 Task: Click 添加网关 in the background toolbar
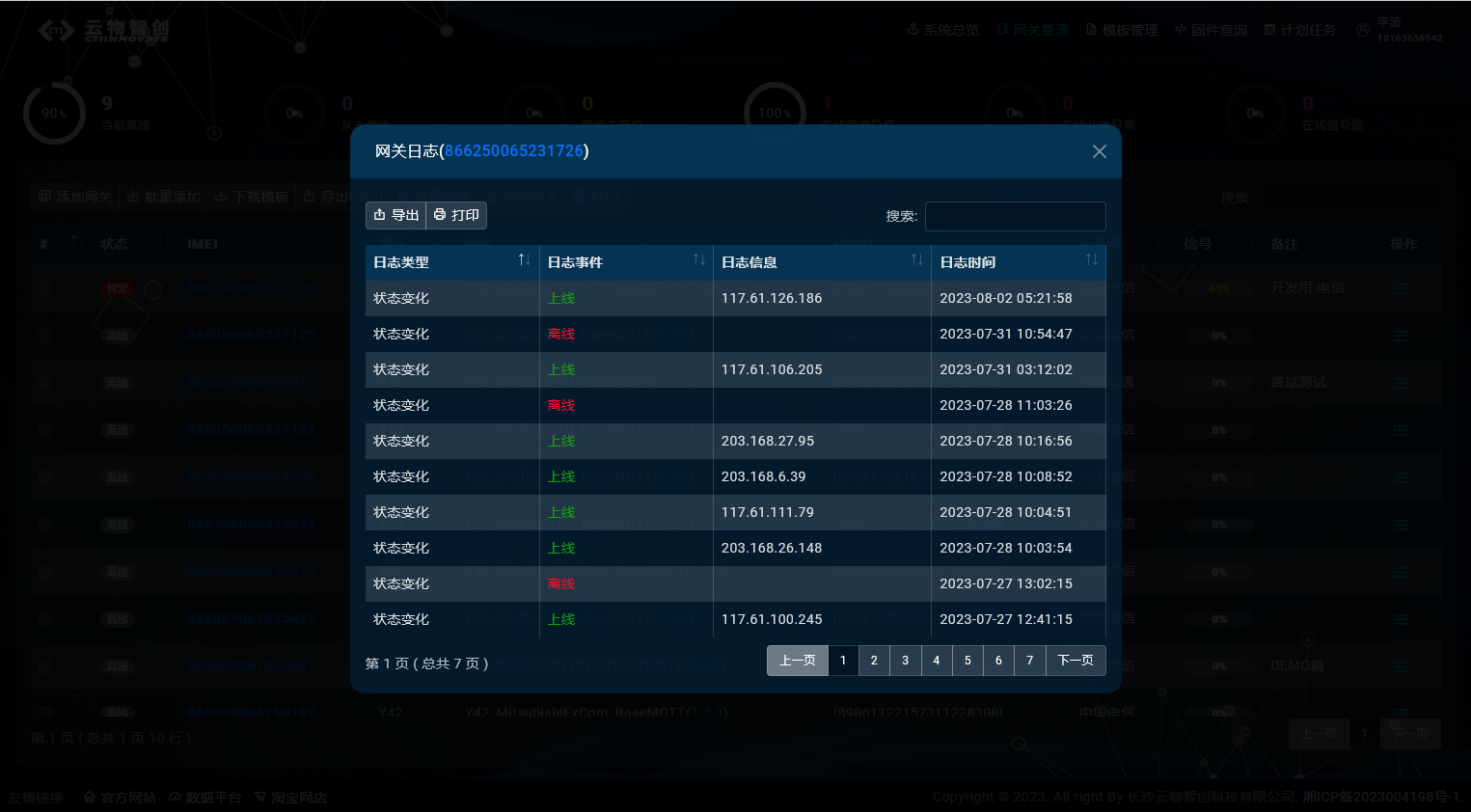pyautogui.click(x=75, y=197)
